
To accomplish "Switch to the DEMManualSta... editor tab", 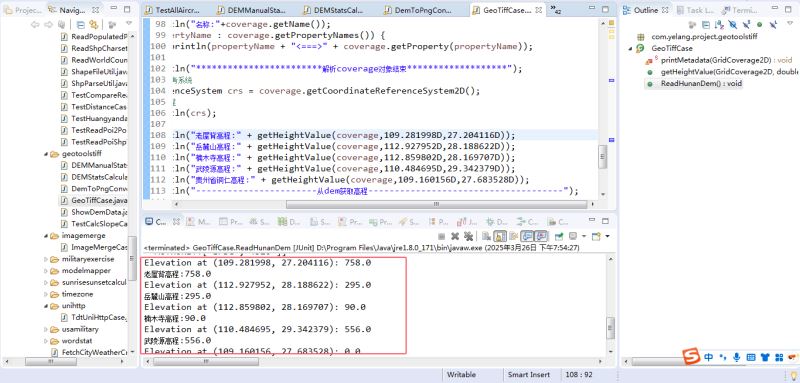I will [x=253, y=10].
